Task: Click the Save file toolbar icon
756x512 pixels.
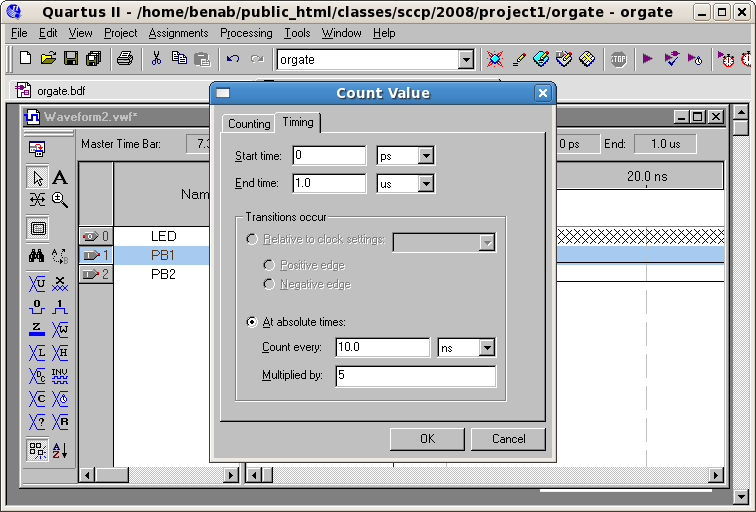Action: [71, 59]
